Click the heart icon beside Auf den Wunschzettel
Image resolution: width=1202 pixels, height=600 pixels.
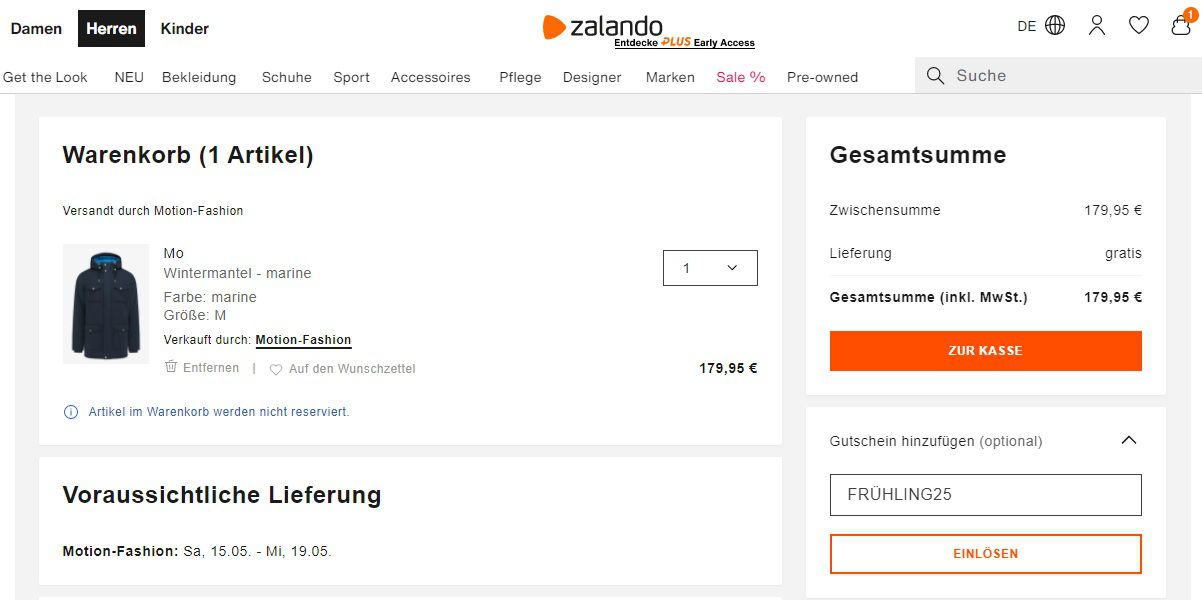[275, 369]
